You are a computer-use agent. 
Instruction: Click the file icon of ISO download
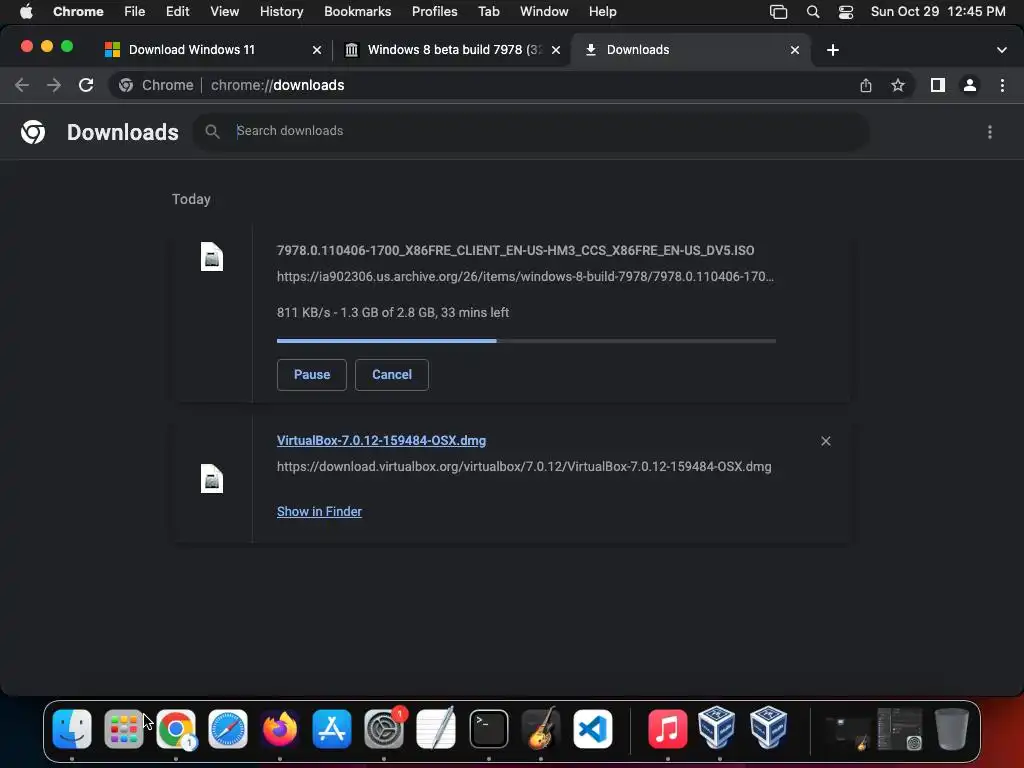click(x=212, y=256)
